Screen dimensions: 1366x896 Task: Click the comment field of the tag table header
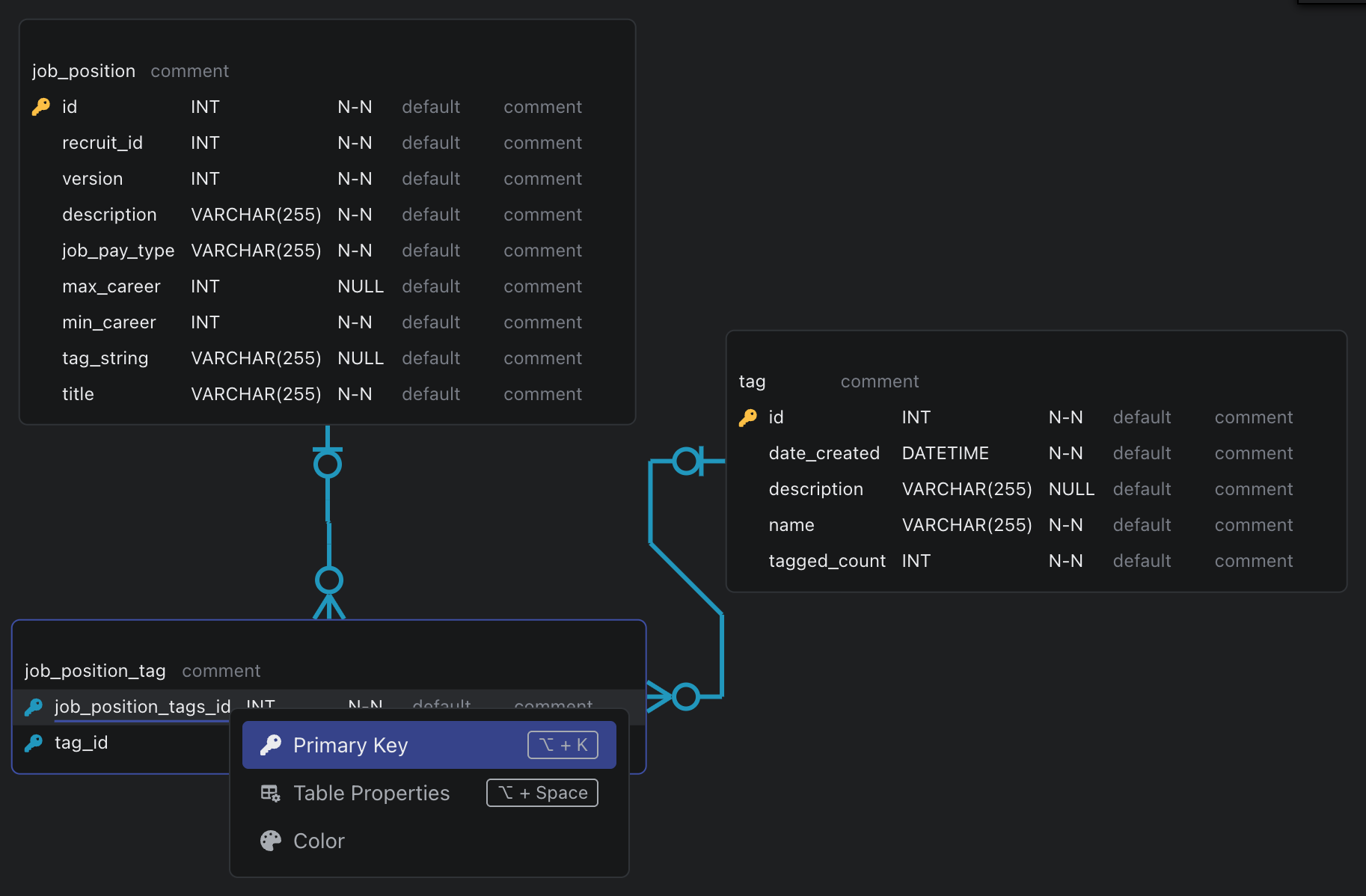[880, 381]
